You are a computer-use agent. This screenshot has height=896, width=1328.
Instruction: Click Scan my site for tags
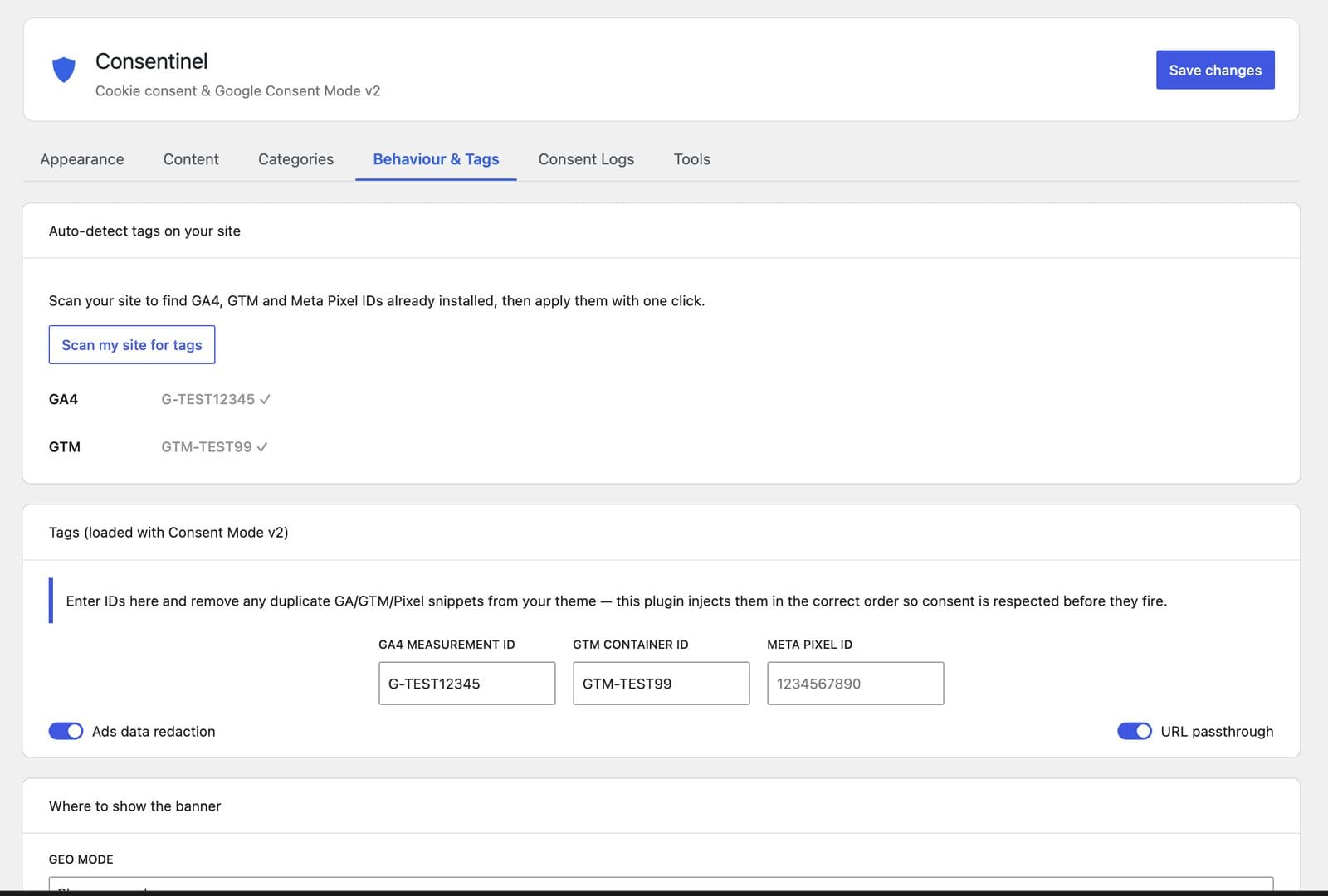132,344
